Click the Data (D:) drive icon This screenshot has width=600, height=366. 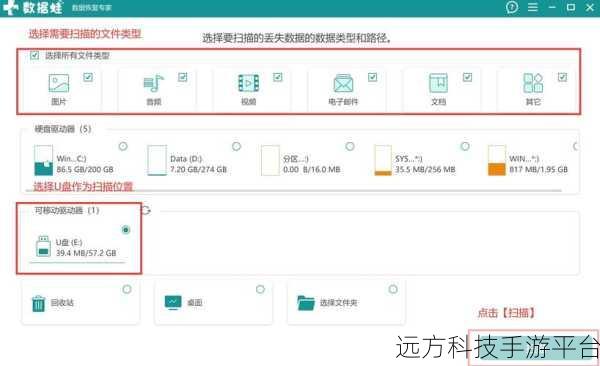tap(157, 160)
